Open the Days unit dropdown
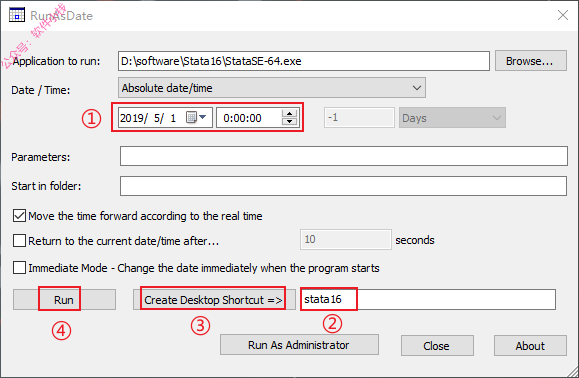The image size is (579, 378). coord(452,118)
